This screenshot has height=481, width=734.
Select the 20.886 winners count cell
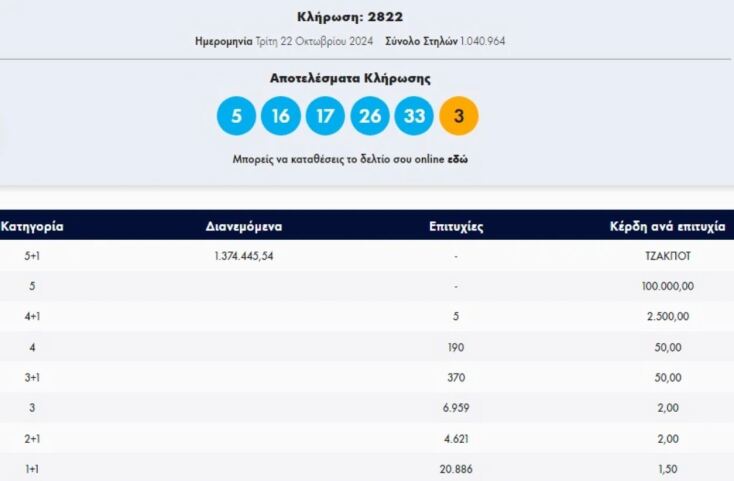[x=455, y=468]
